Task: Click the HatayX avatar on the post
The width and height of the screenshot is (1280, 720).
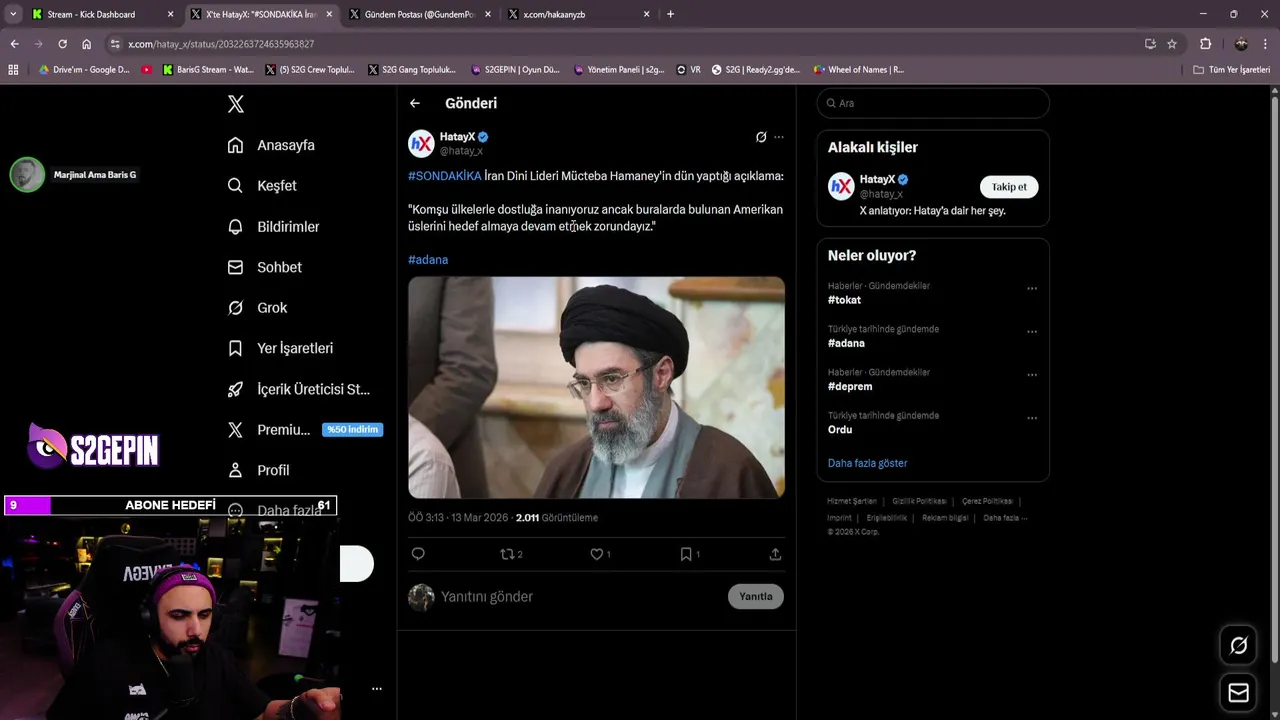Action: [x=421, y=144]
